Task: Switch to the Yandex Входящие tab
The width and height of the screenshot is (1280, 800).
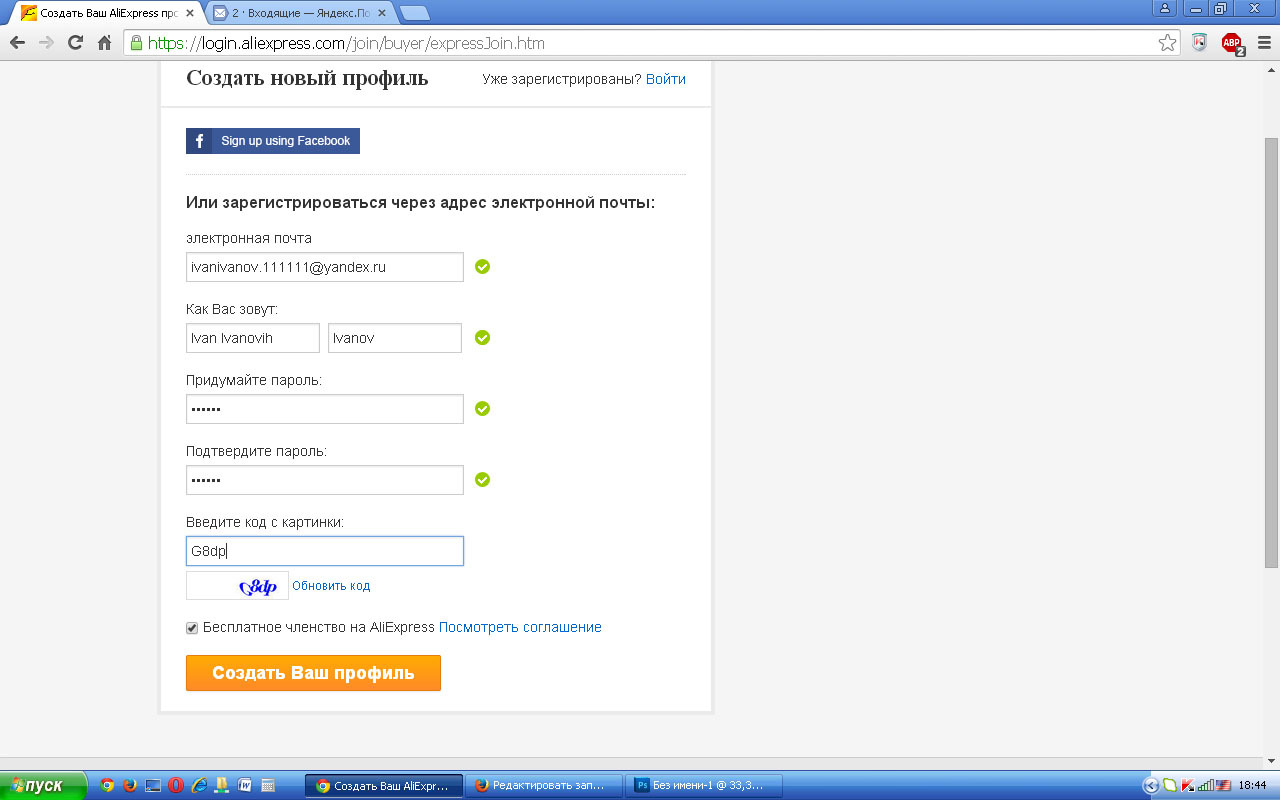Action: point(300,14)
